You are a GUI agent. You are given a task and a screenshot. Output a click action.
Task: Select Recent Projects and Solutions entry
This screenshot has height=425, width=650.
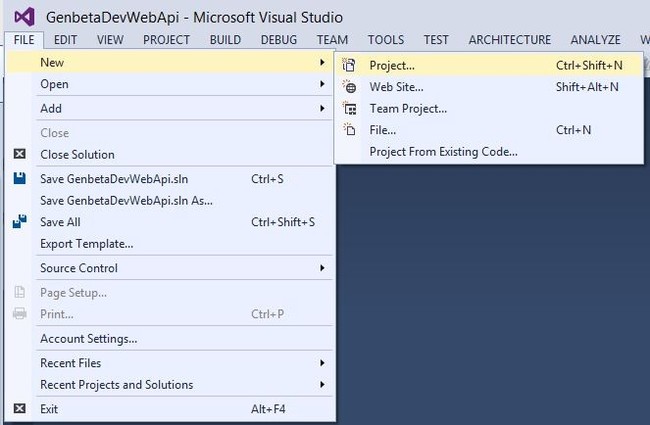pos(170,384)
